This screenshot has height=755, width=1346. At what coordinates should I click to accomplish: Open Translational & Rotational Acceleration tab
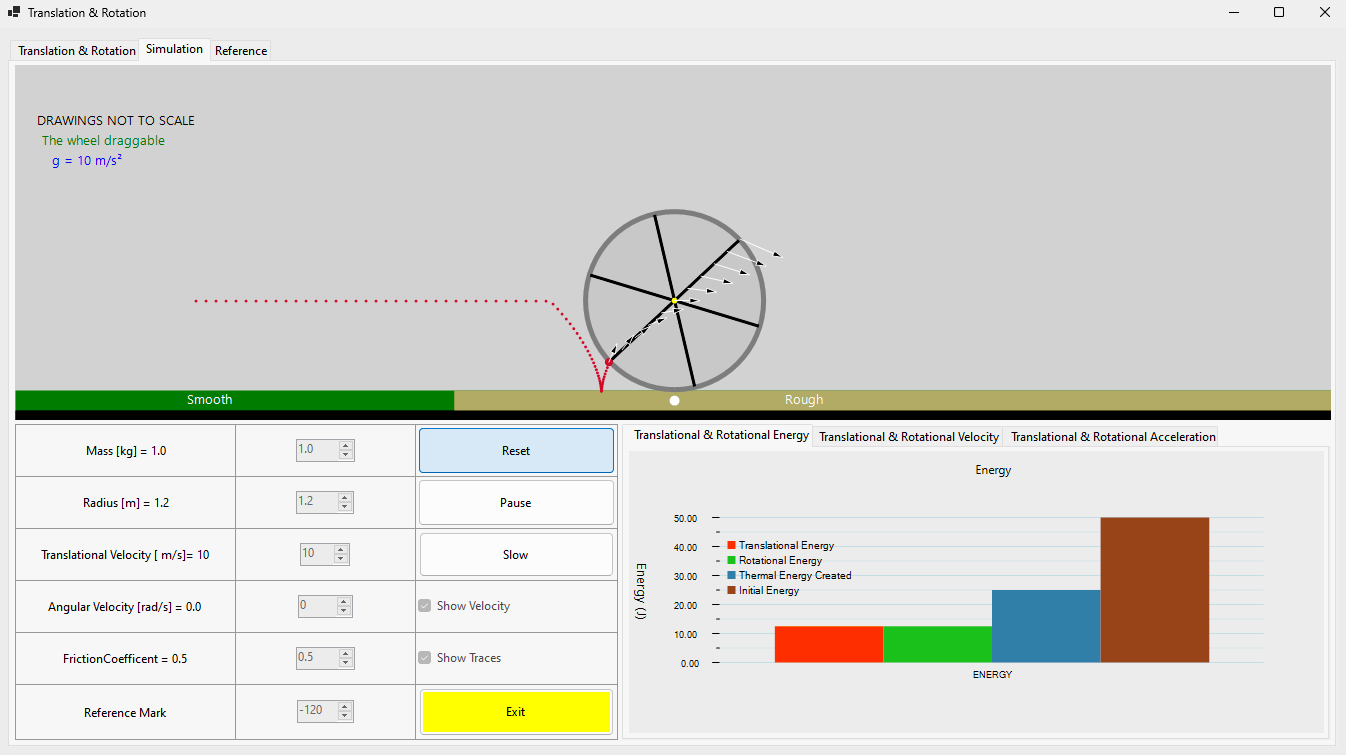(x=1113, y=437)
